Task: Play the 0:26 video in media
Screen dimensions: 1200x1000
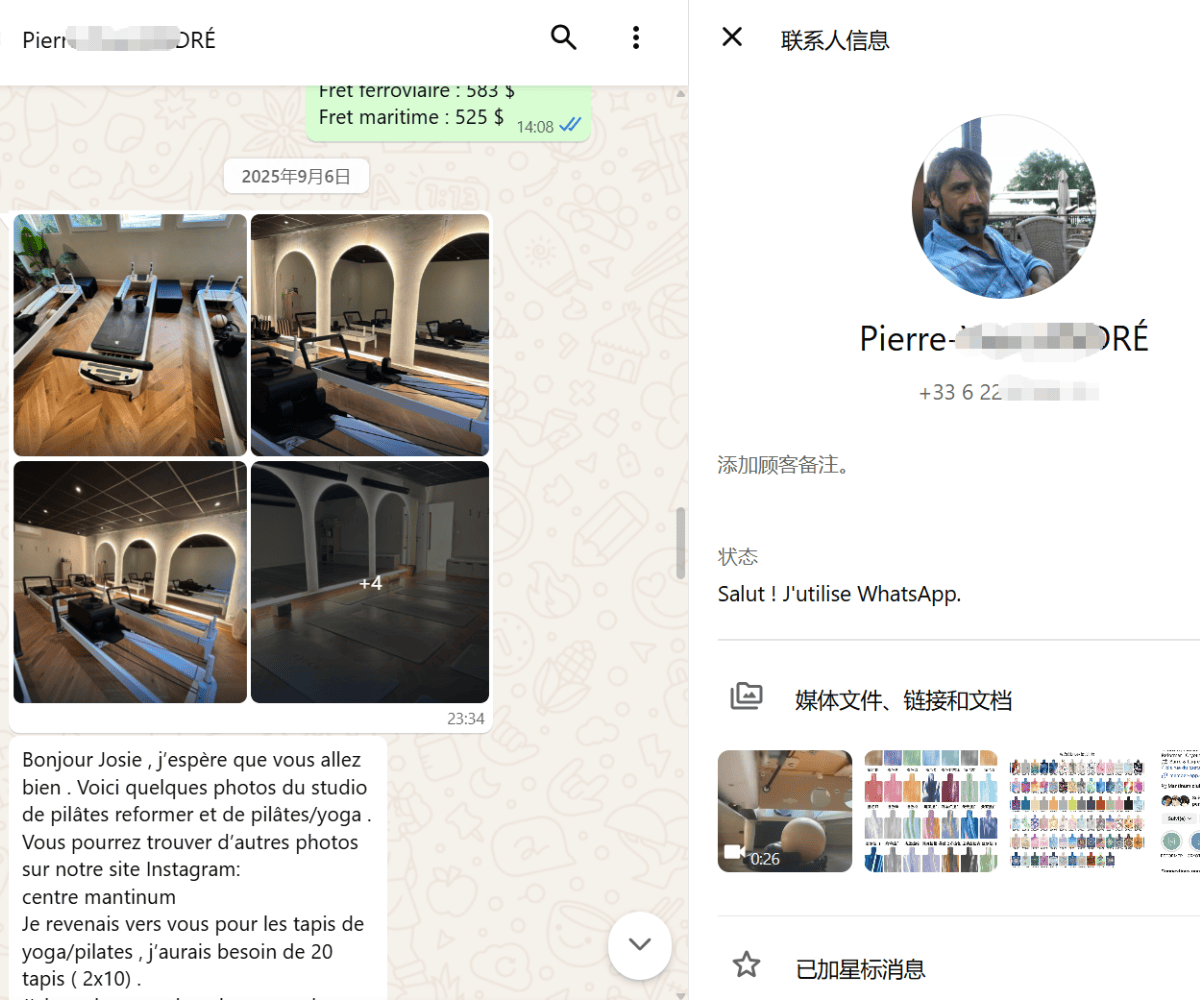Action: coord(785,810)
